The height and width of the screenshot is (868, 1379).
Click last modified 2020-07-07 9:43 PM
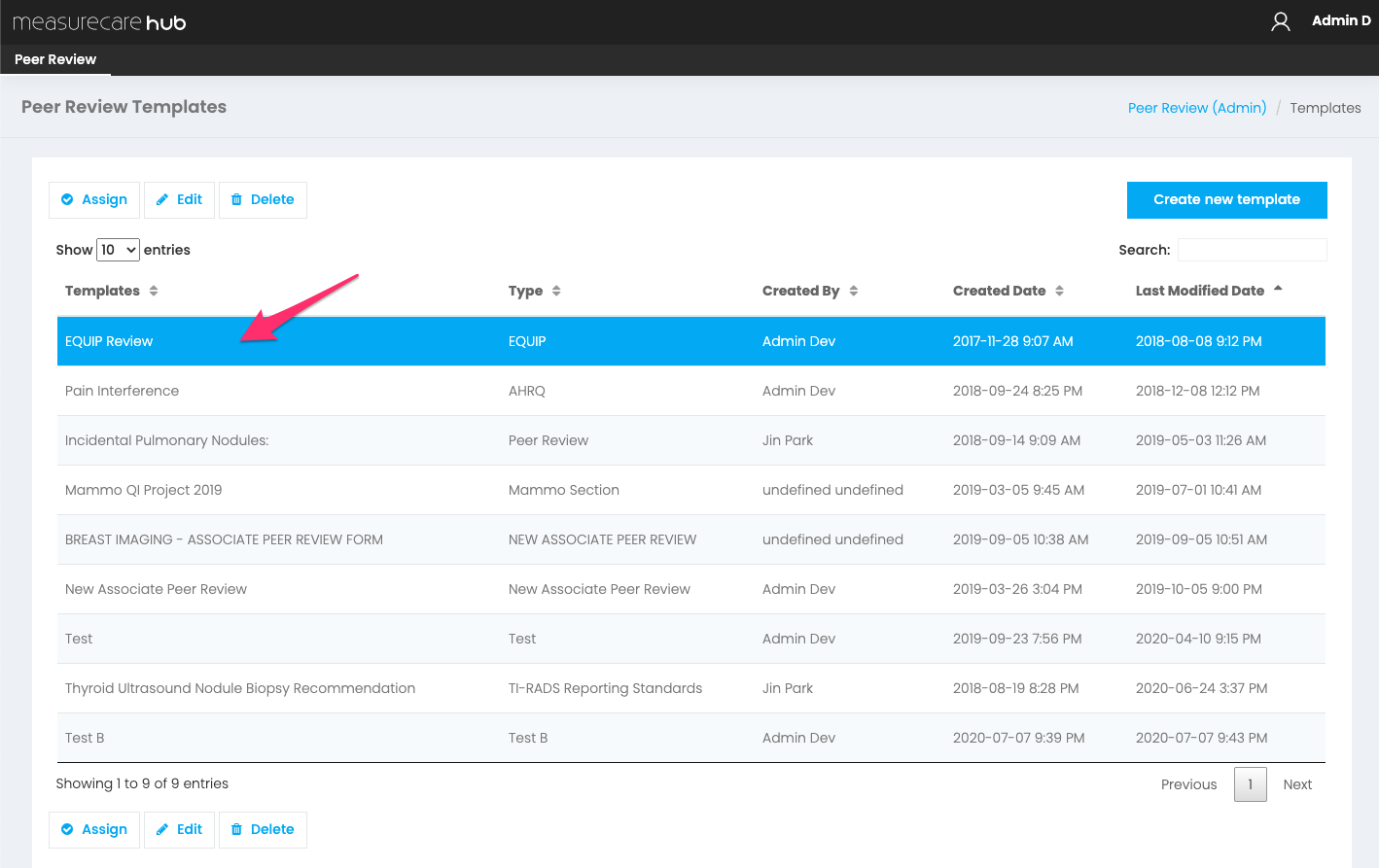click(1201, 738)
